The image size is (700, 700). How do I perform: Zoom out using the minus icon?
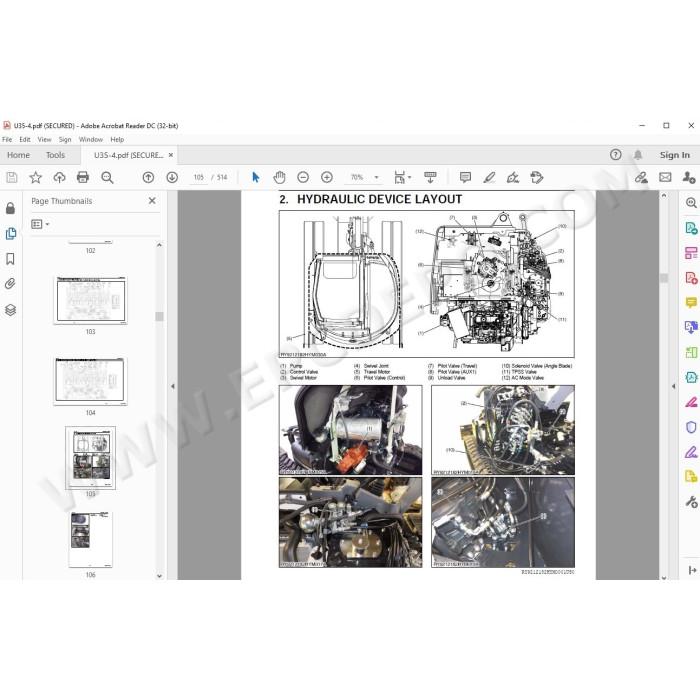pyautogui.click(x=303, y=178)
